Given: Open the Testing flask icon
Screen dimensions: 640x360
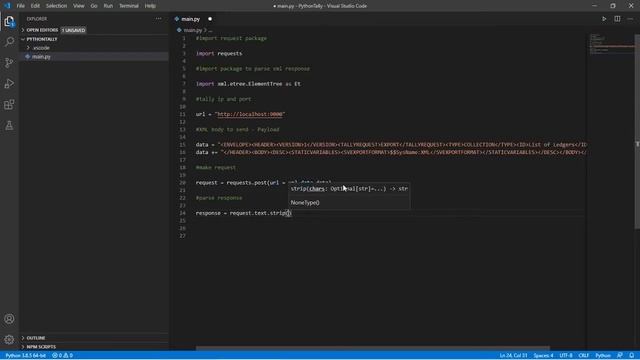Looking at the screenshot, I should tap(9, 125).
